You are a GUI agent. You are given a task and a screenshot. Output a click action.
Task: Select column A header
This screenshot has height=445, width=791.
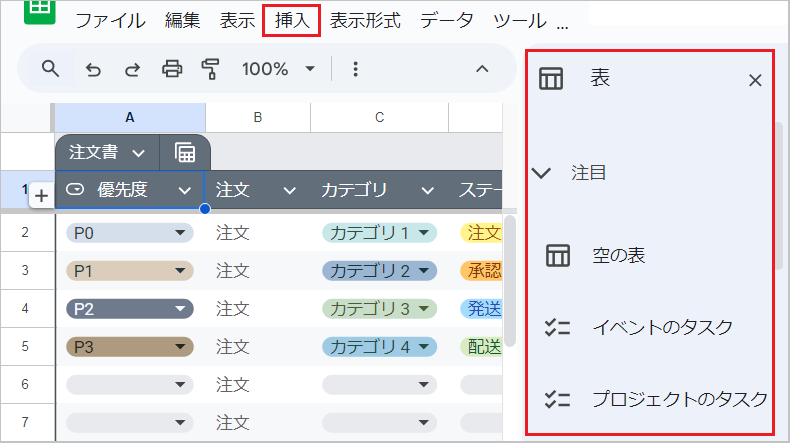pyautogui.click(x=130, y=118)
